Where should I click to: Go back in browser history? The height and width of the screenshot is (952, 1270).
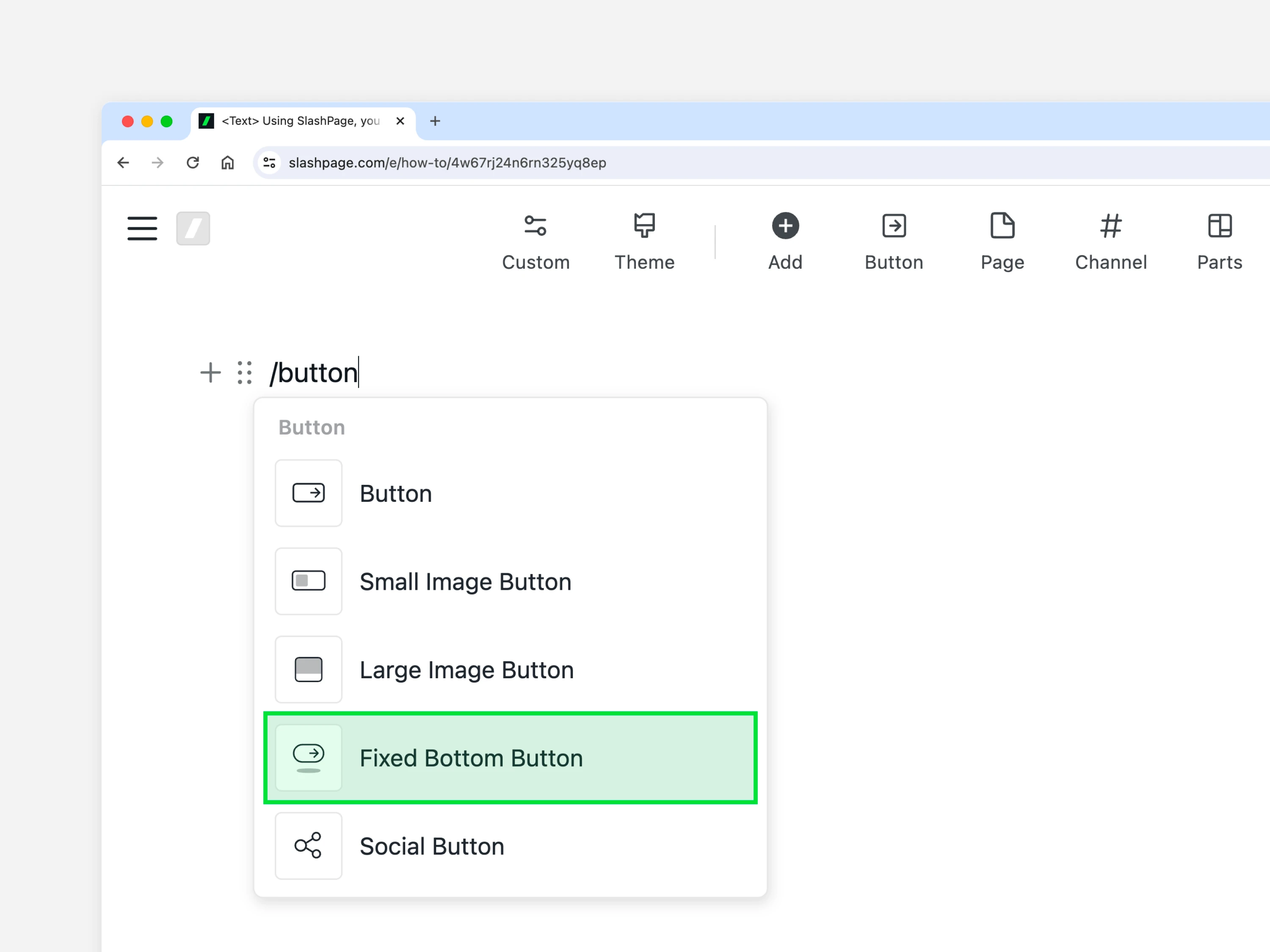tap(123, 162)
